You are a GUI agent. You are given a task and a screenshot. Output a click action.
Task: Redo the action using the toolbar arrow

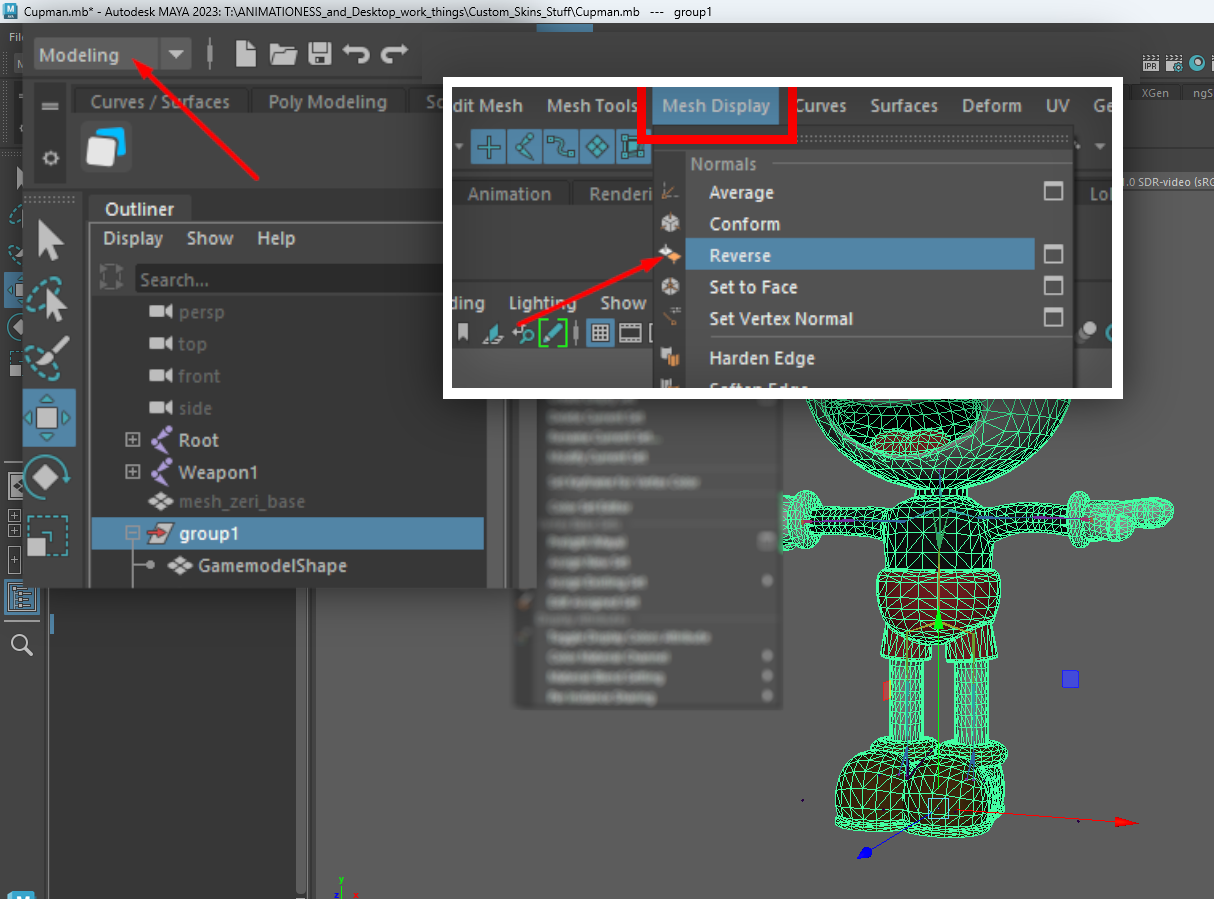pos(395,54)
